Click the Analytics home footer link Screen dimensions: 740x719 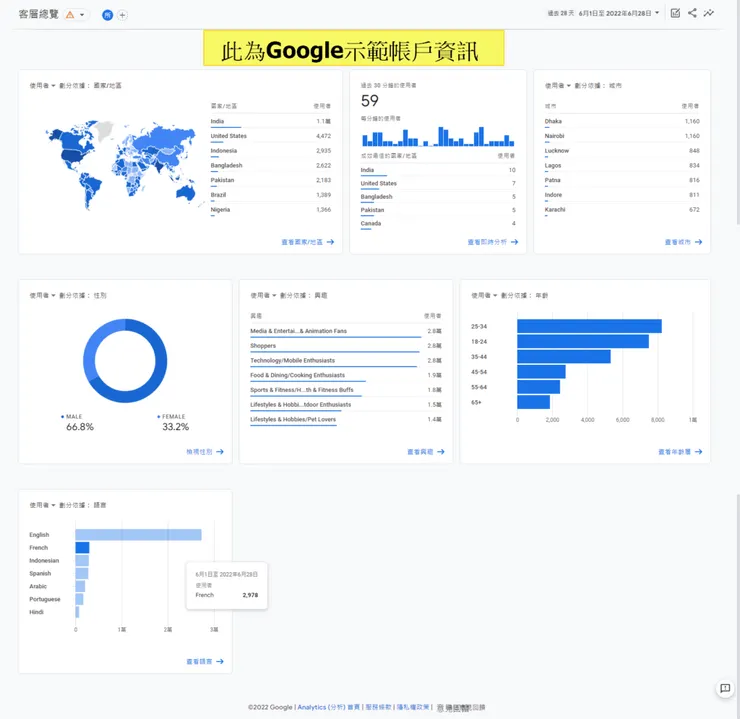328,707
